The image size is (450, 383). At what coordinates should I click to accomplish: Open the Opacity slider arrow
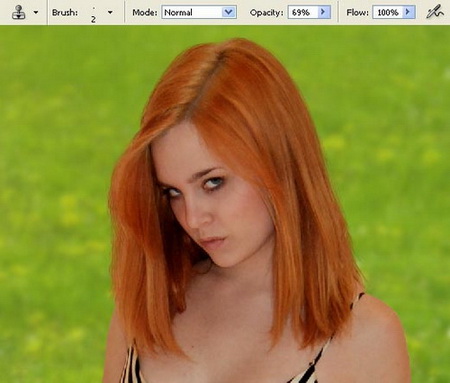click(x=324, y=12)
